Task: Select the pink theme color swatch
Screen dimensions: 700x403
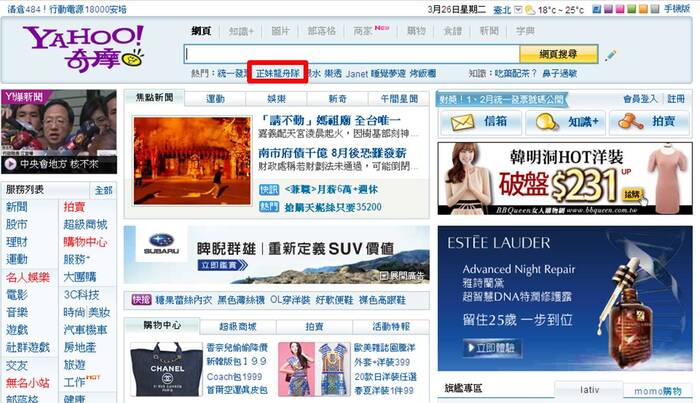Action: pos(620,9)
